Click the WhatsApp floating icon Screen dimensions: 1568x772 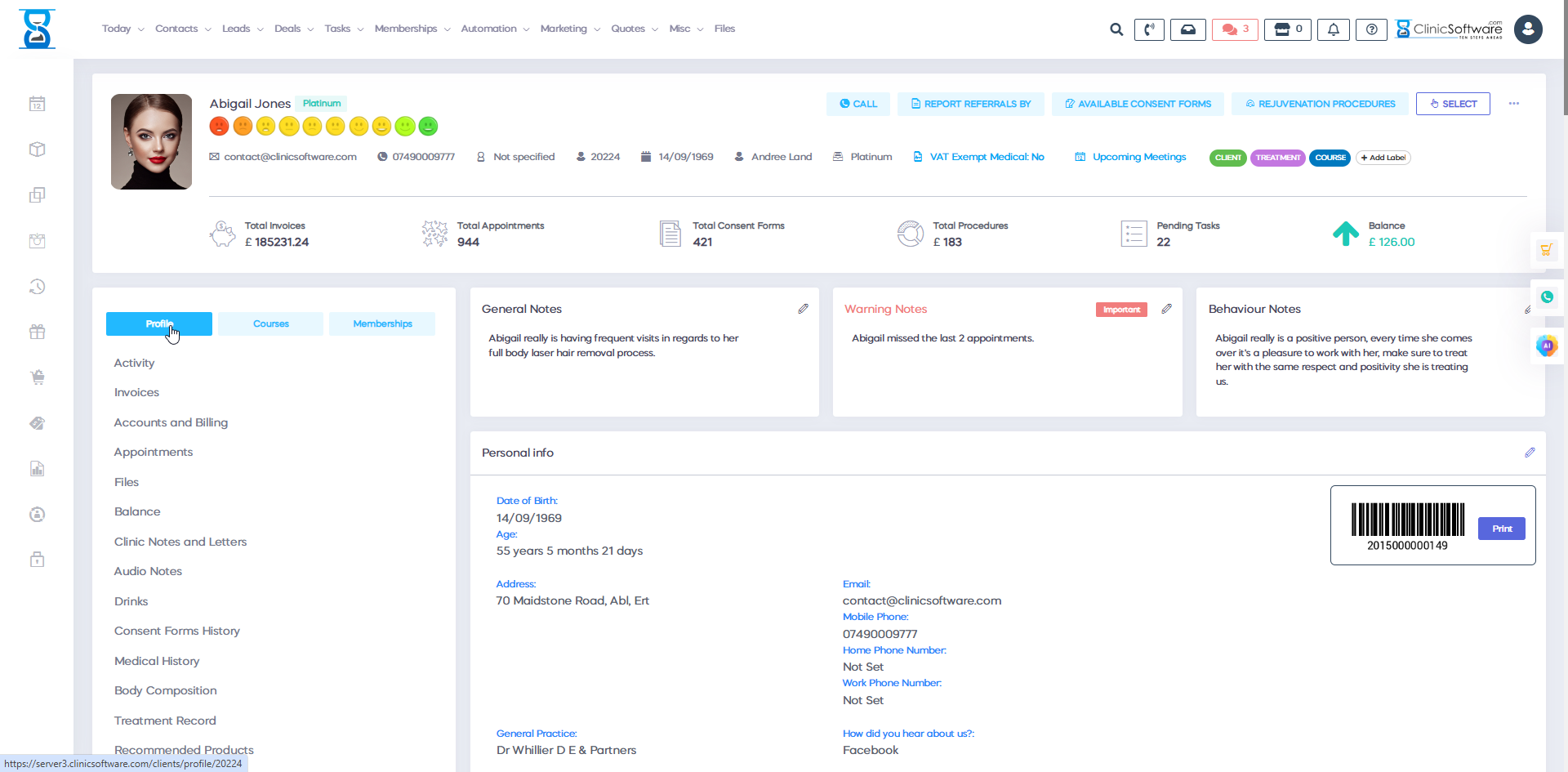click(x=1547, y=297)
